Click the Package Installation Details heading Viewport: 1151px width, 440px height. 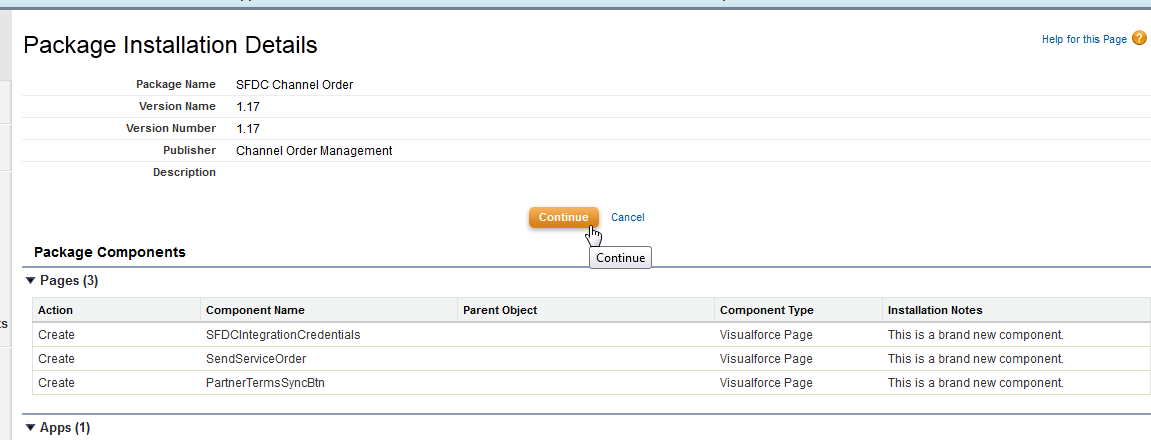[x=170, y=46]
